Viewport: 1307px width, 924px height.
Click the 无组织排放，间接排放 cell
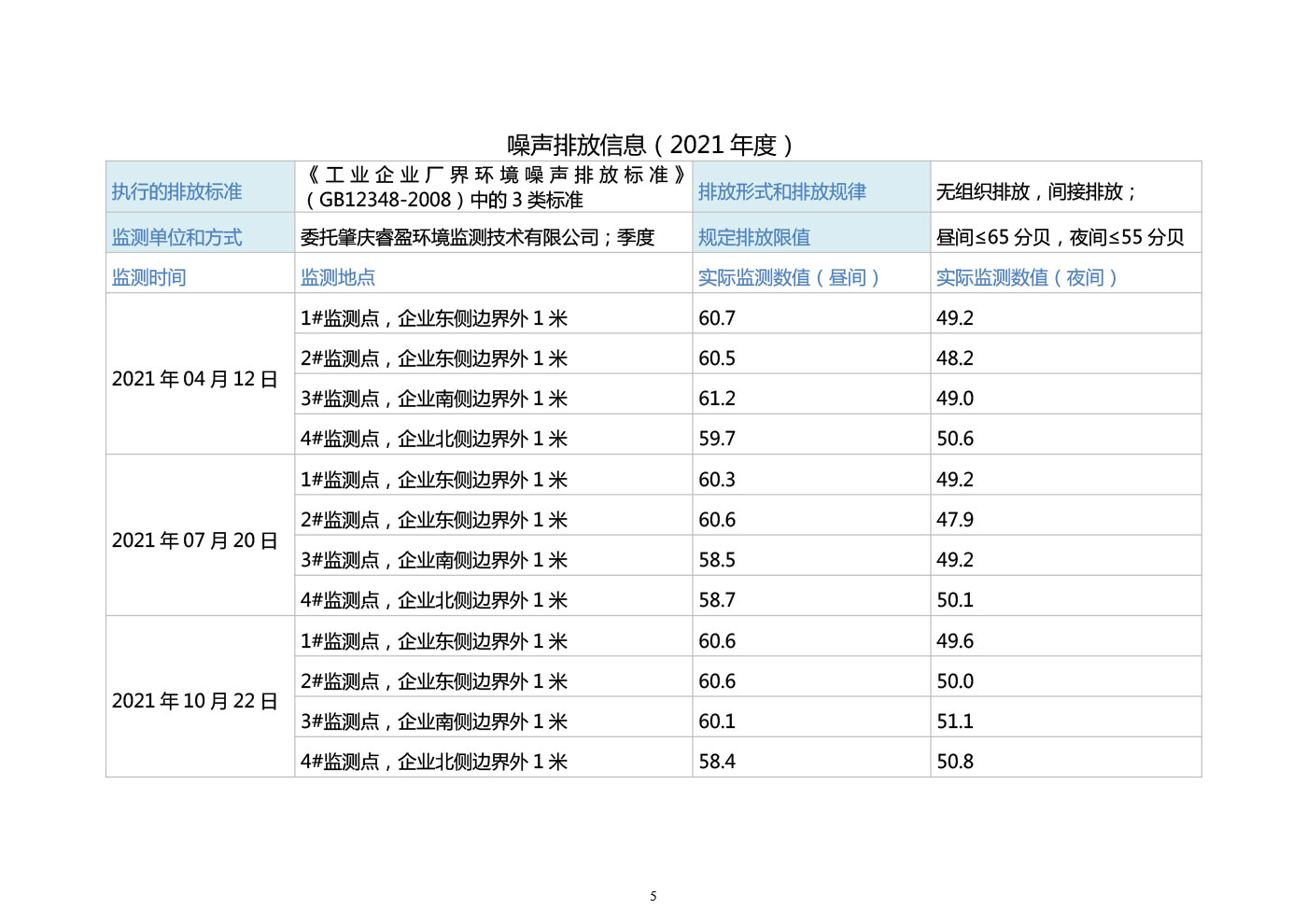coord(1066,187)
